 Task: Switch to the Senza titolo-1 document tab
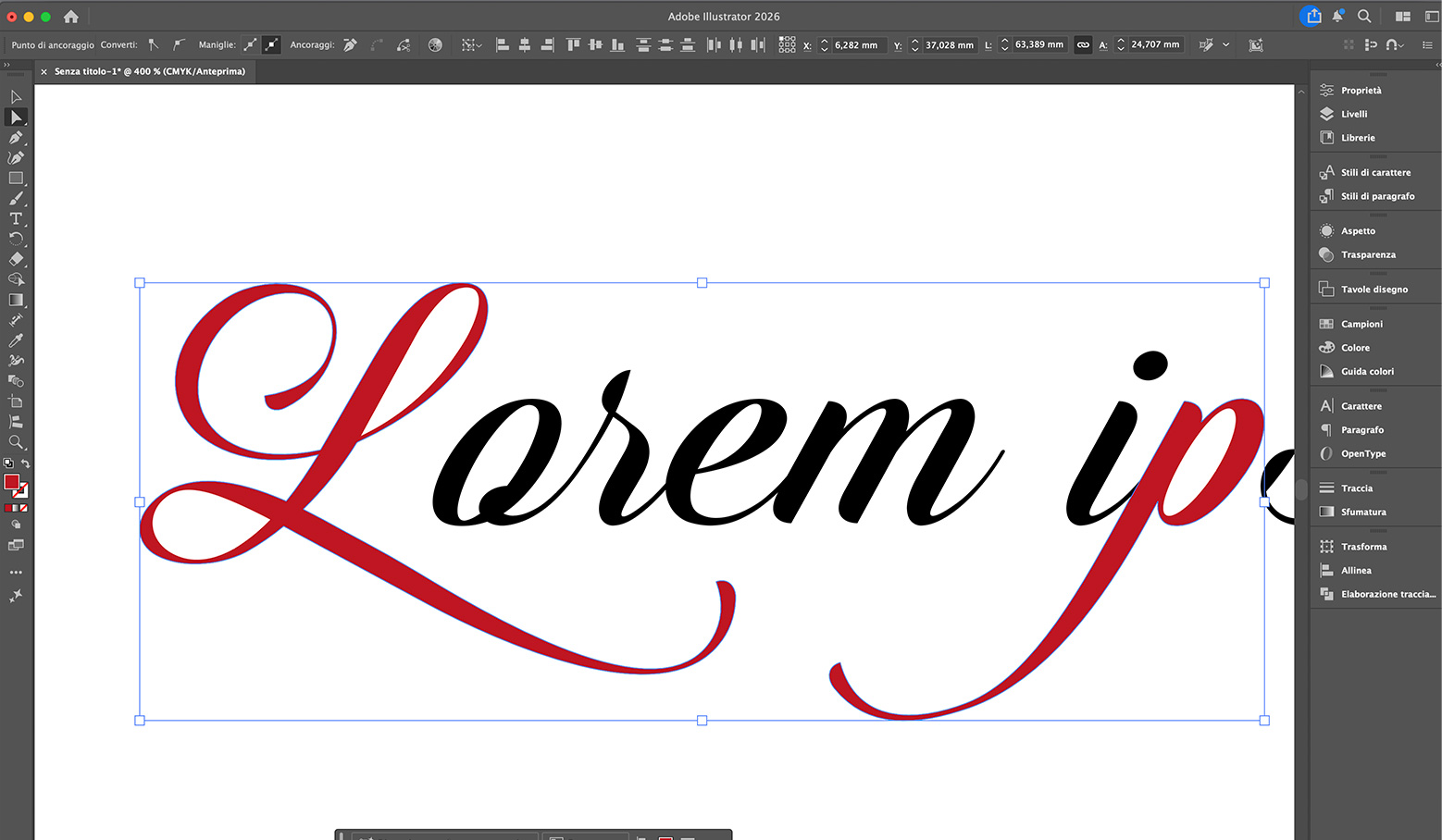click(x=149, y=71)
